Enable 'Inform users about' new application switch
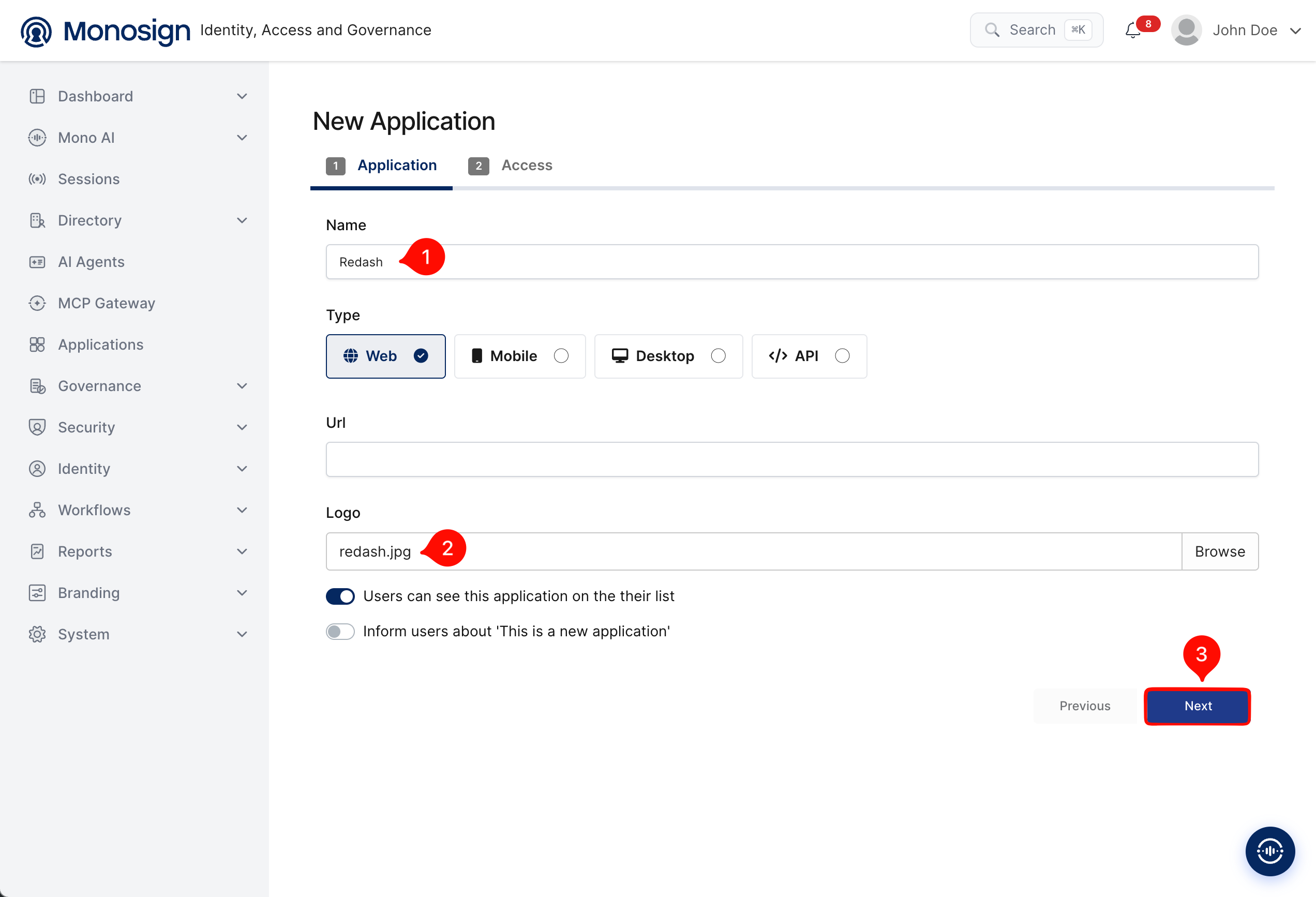The image size is (1316, 897). point(340,631)
